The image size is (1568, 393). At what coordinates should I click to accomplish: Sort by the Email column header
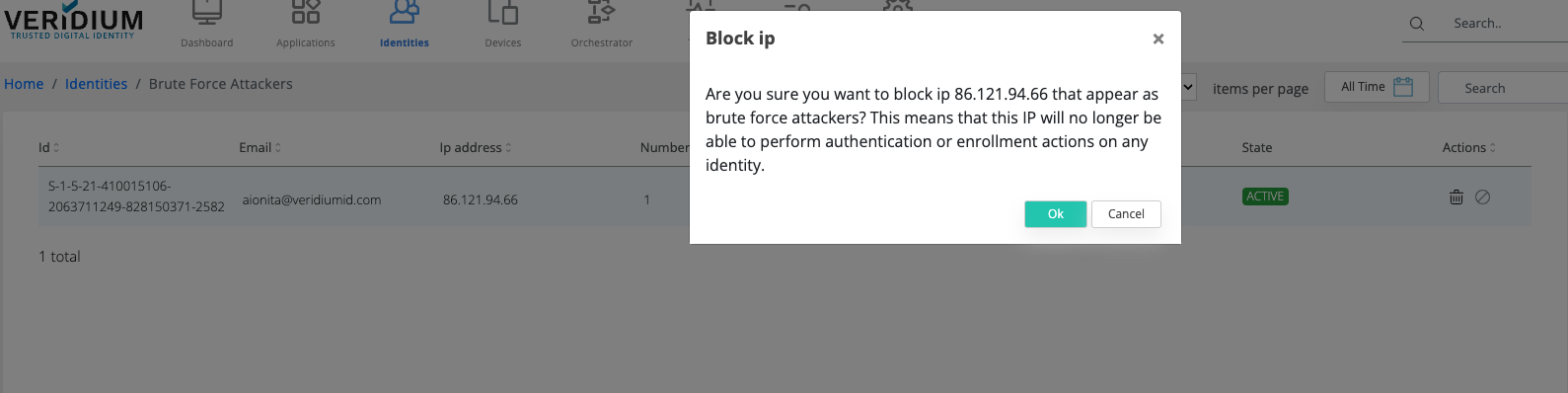(261, 147)
